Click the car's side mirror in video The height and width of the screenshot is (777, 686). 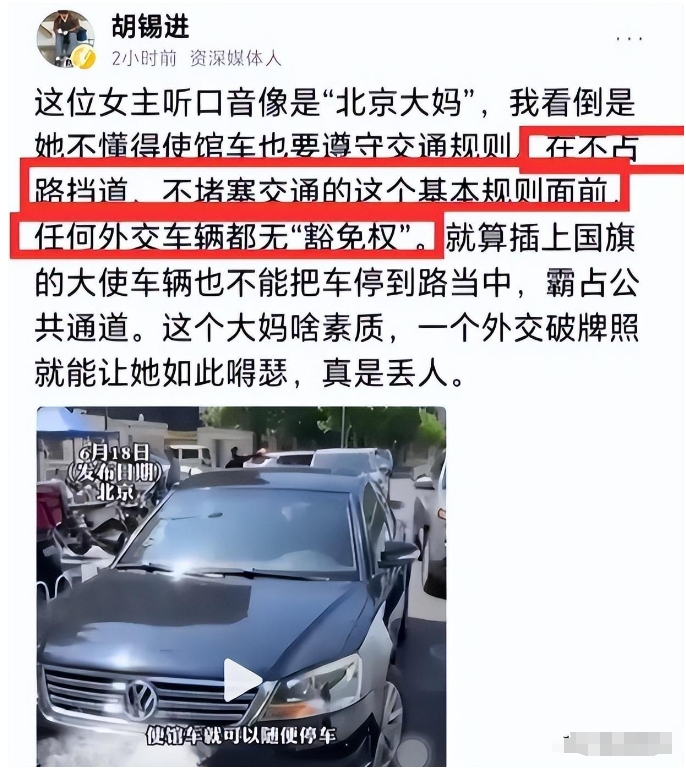tap(398, 553)
